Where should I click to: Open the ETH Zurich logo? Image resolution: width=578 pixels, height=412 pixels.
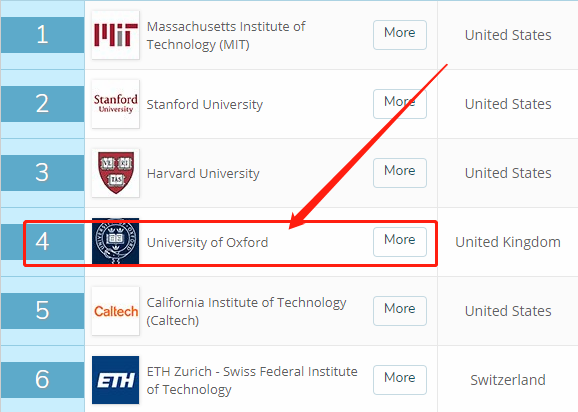pos(115,380)
